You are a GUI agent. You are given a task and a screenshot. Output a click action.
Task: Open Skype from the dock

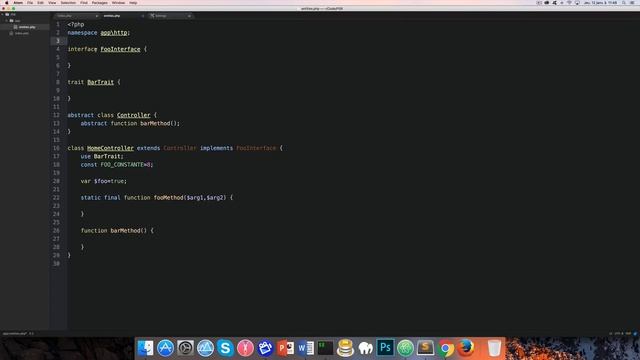(225, 348)
